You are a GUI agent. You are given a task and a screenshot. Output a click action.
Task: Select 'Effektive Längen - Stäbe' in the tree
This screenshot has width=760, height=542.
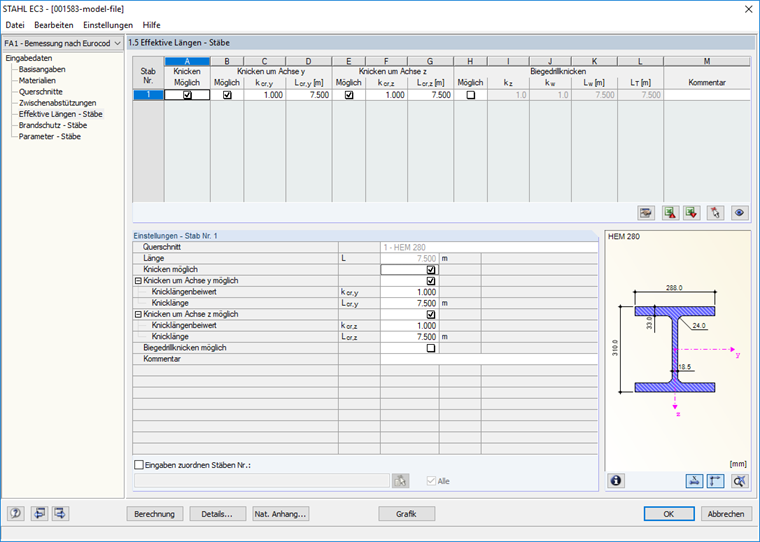61,114
